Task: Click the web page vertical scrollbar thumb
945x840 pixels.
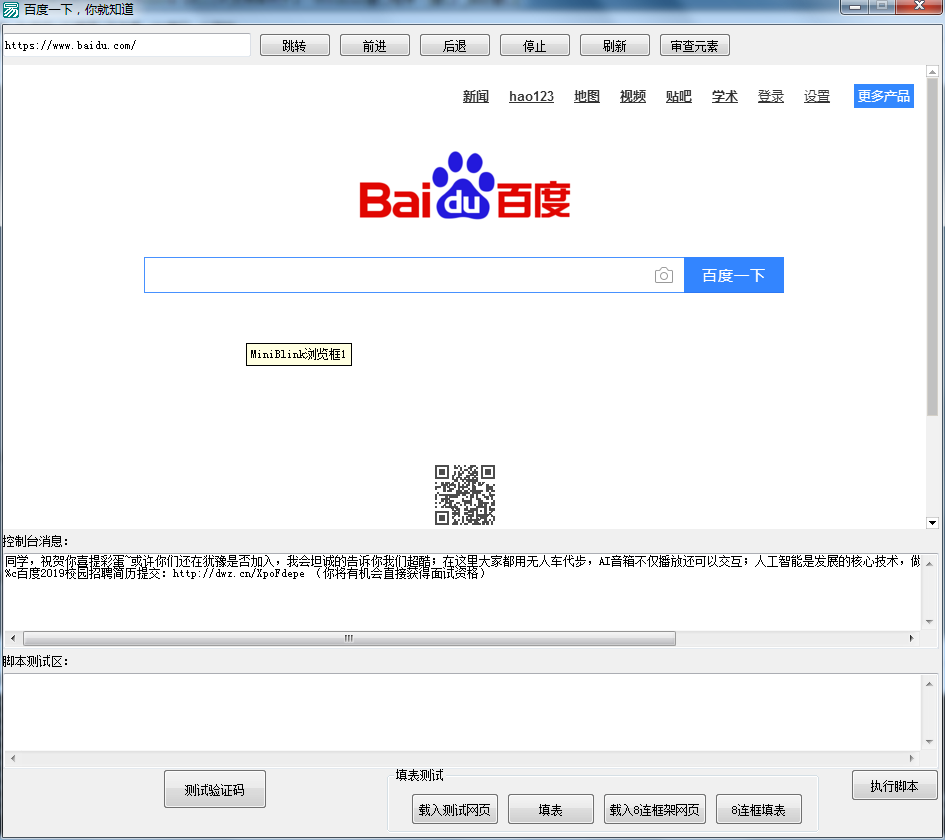Action: [932, 247]
